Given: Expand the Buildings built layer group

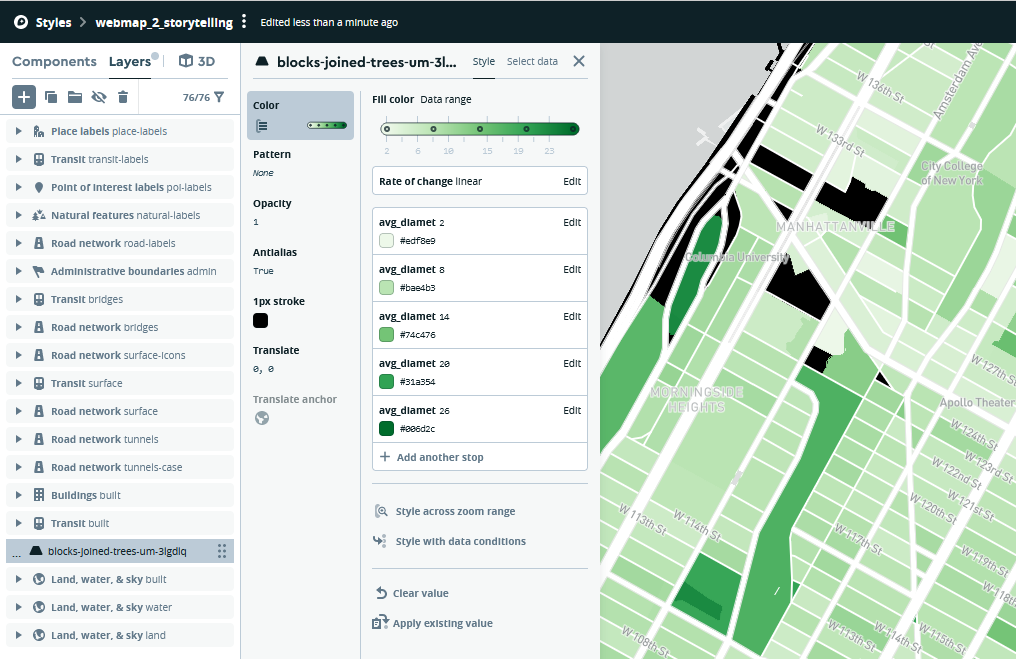Looking at the screenshot, I should (18, 495).
